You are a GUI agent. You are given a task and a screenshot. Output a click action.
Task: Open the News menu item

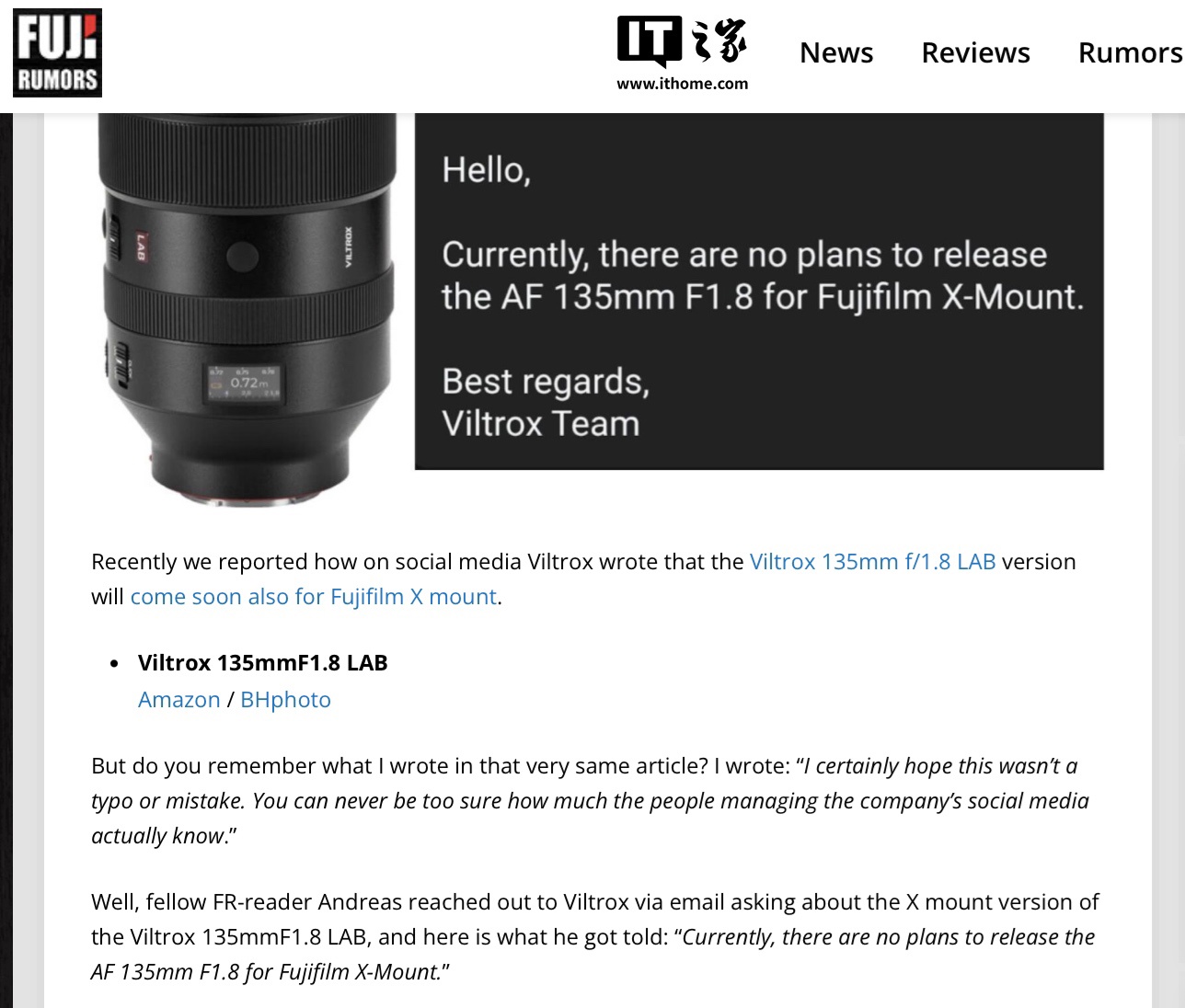pyautogui.click(x=835, y=52)
